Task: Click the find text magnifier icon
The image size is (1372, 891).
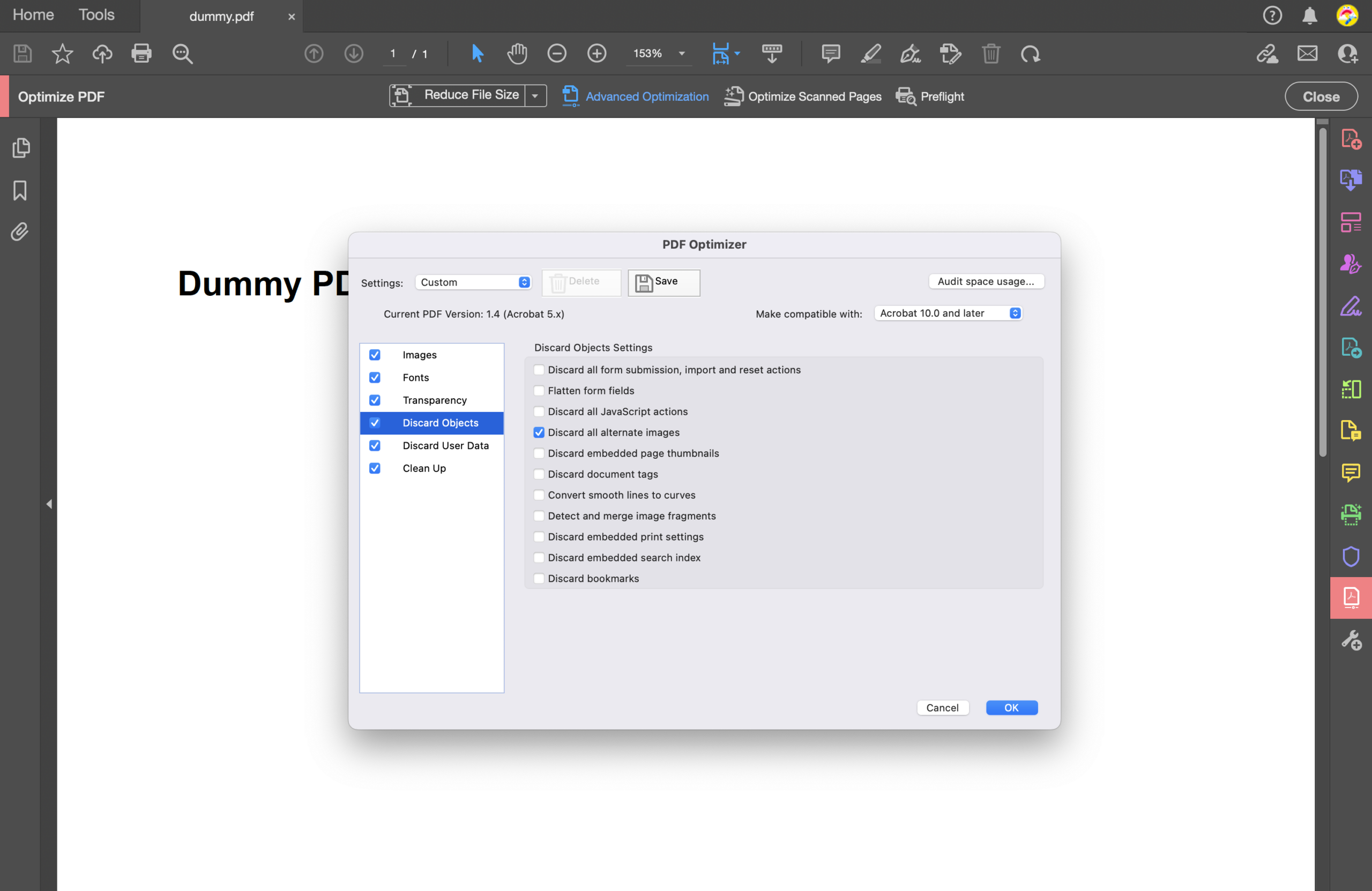Action: (182, 54)
